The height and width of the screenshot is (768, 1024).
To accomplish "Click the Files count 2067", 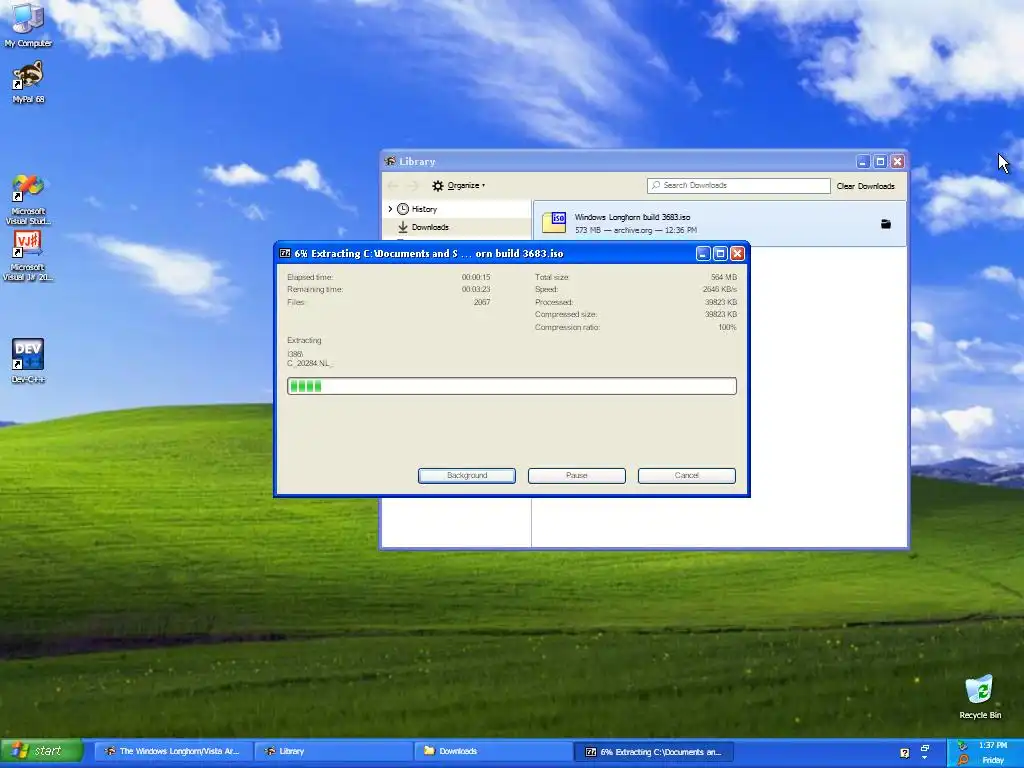I will pos(482,302).
